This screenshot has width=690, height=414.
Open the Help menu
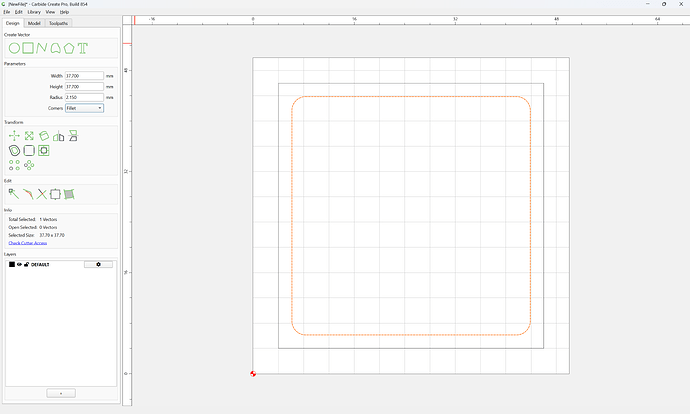(64, 12)
